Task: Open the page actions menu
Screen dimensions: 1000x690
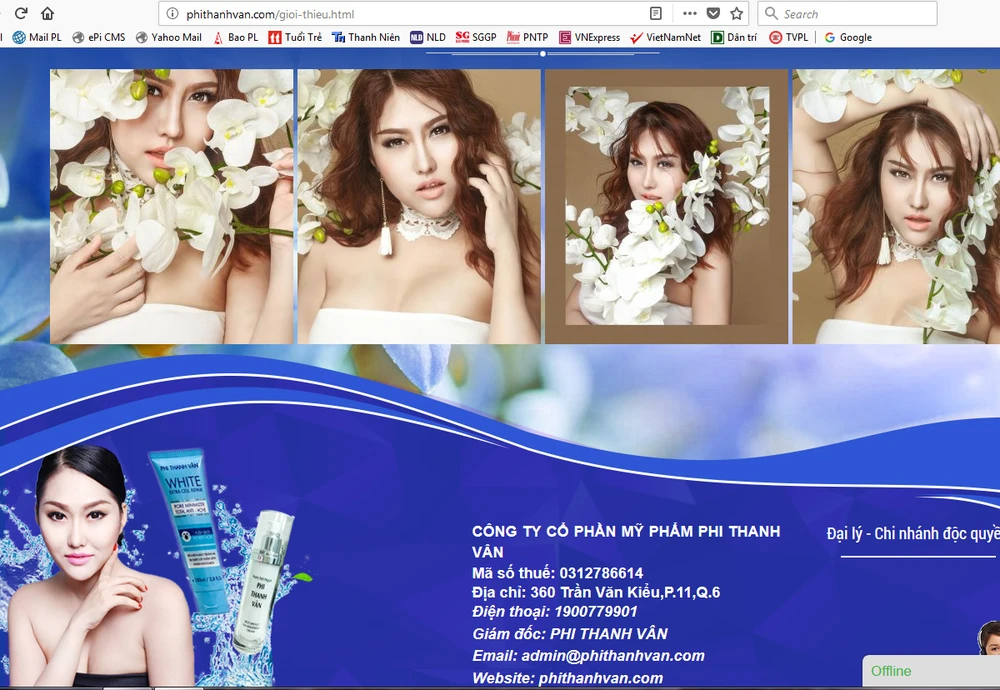Action: point(688,13)
